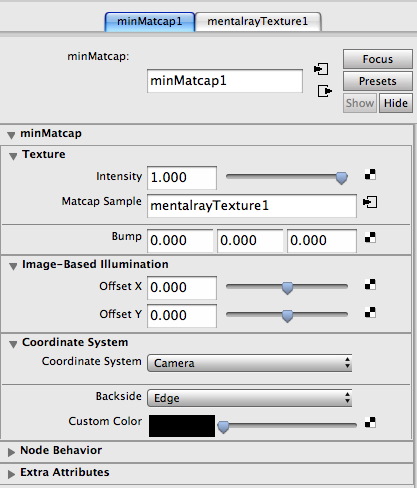Click checker map button for Offset Y
The width and height of the screenshot is (417, 488).
[x=370, y=312]
